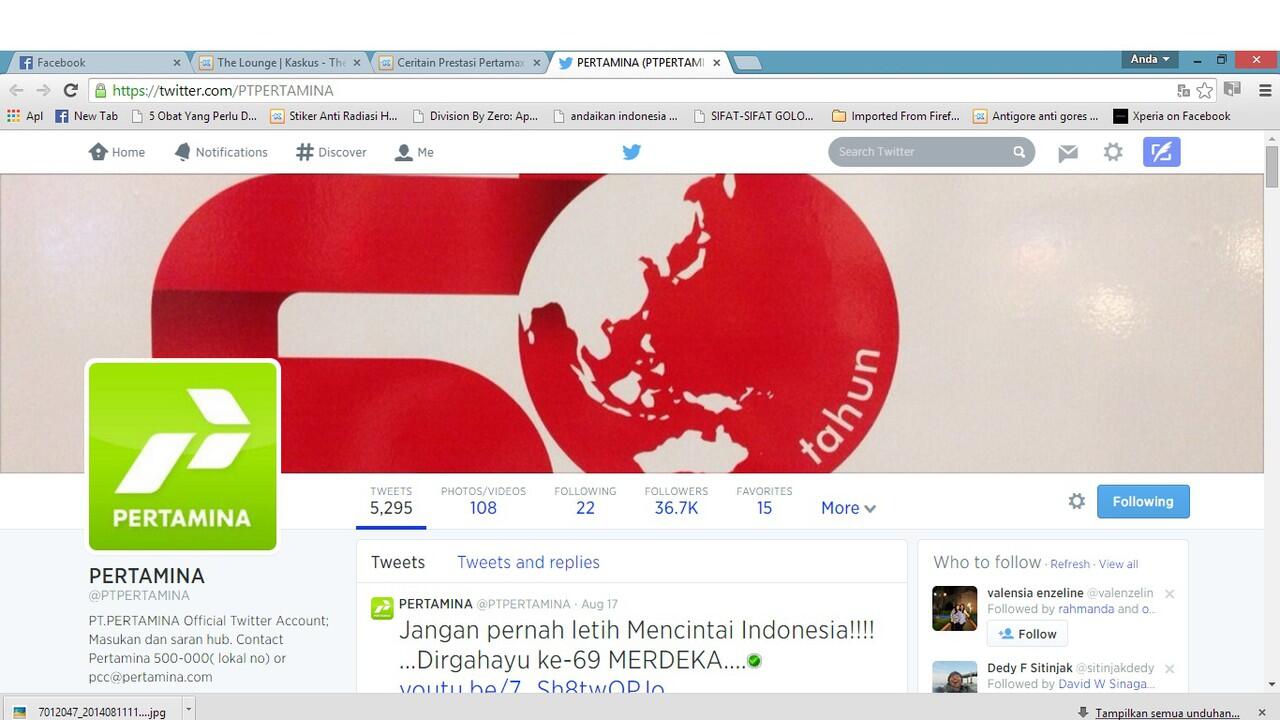Open the Apps shortcut in bookmarks bar
Image resolution: width=1280 pixels, height=720 pixels.
pos(25,116)
